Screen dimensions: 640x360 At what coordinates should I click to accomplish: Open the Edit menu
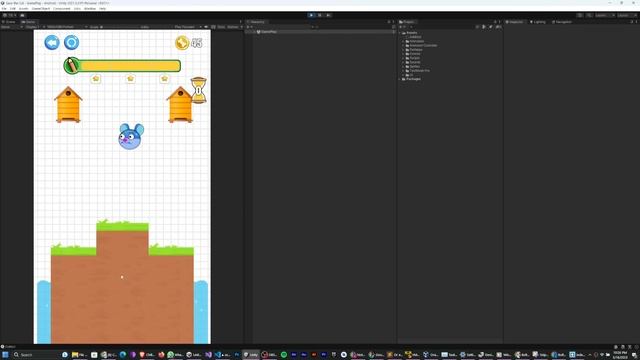click(x=13, y=8)
